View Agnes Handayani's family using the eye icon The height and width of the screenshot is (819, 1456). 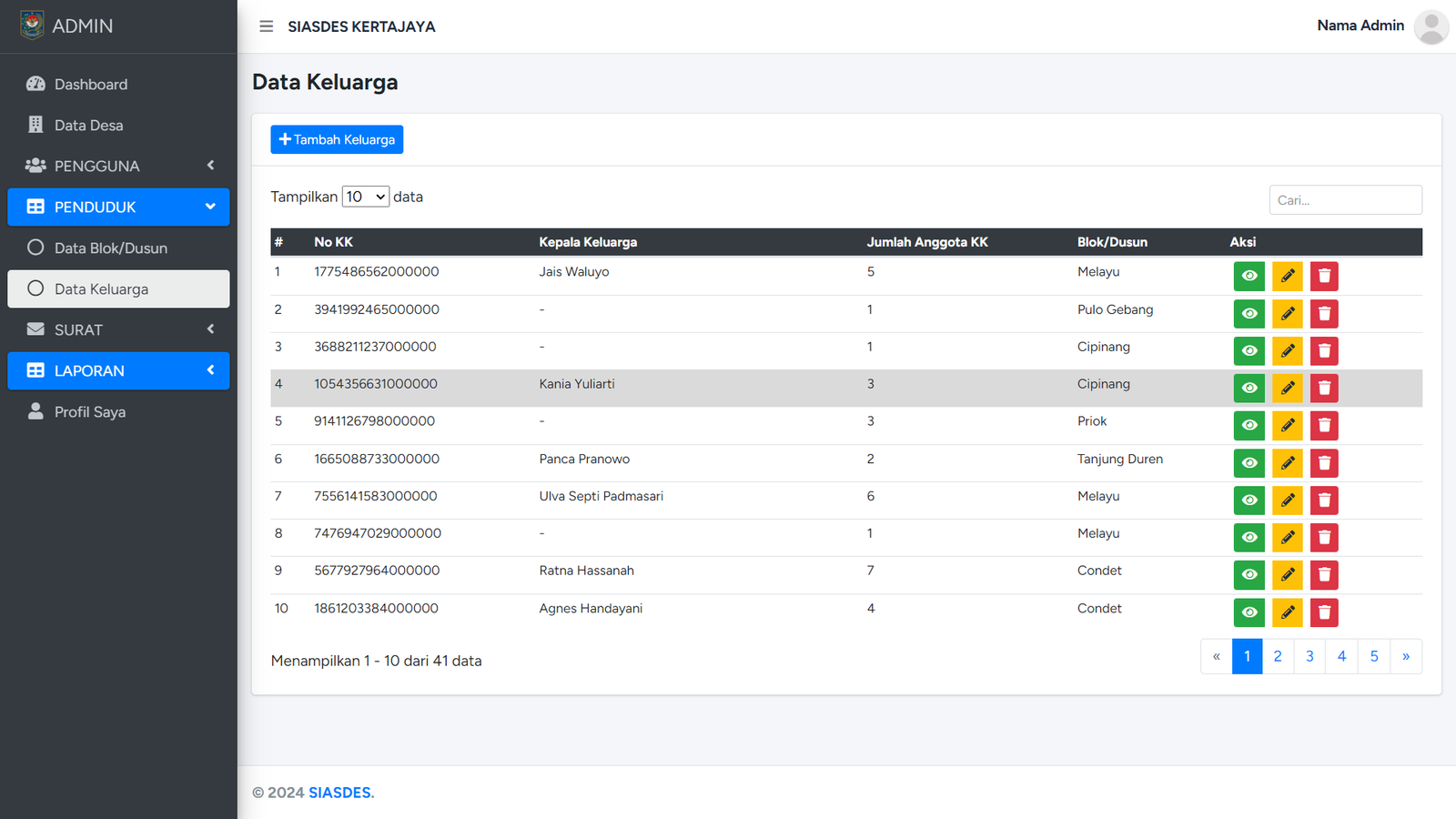point(1249,612)
